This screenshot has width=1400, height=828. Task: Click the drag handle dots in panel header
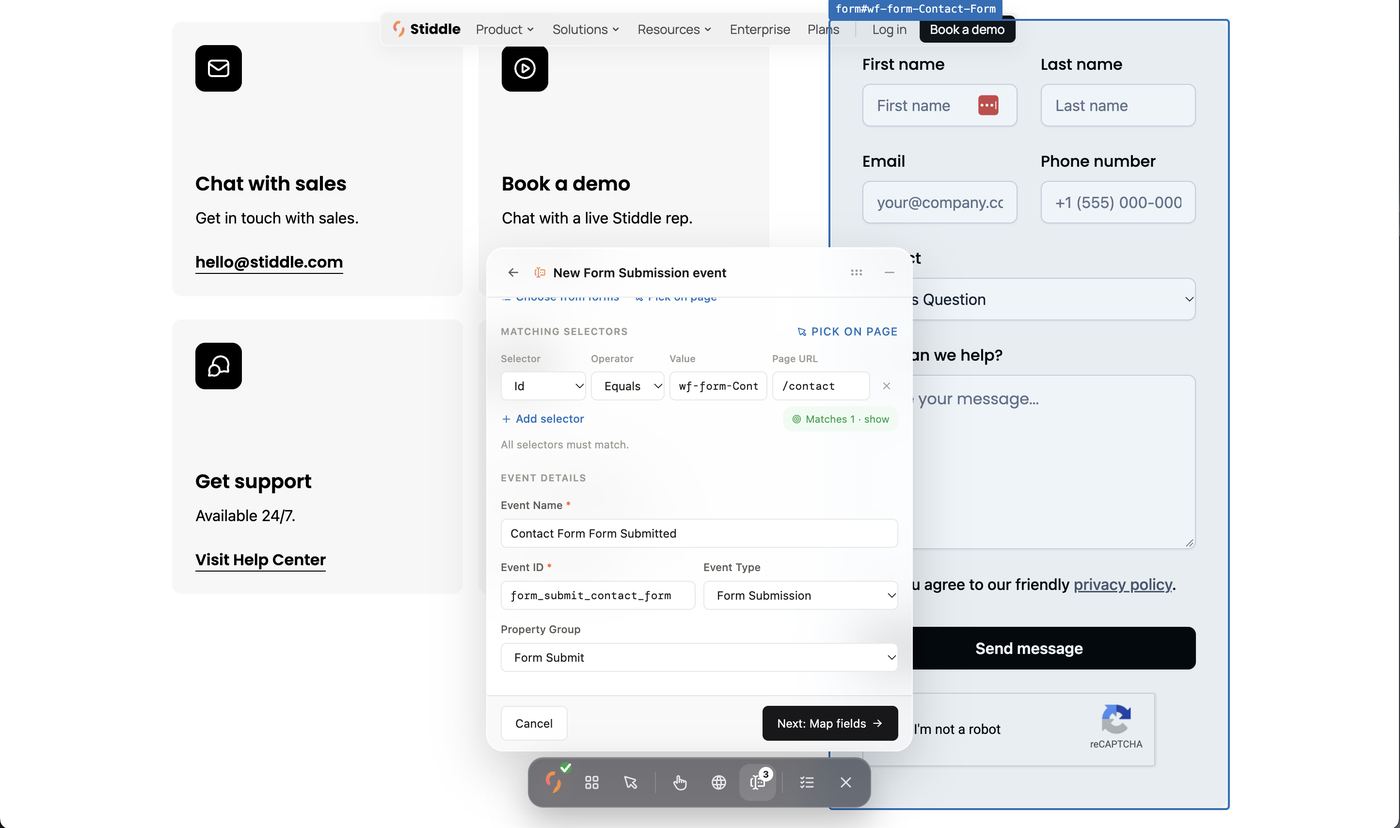[x=856, y=272]
